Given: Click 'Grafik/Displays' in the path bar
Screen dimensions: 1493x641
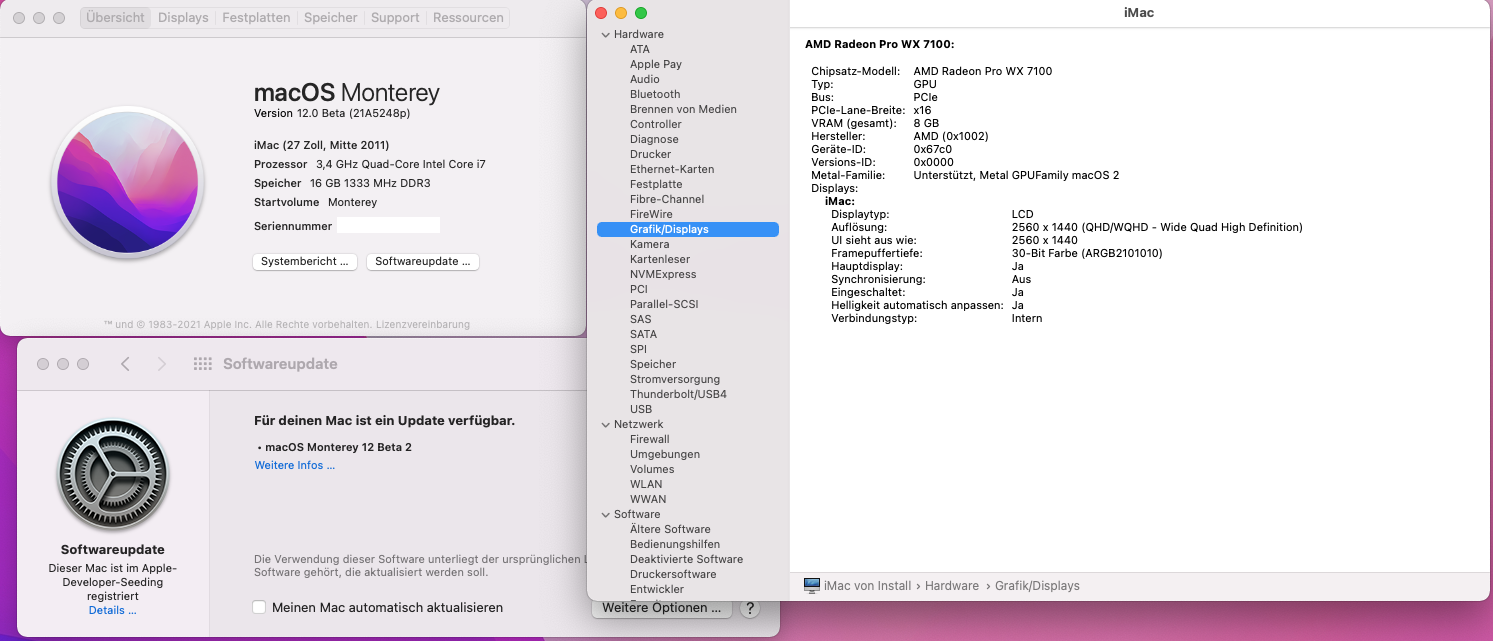Looking at the screenshot, I should click(x=1037, y=586).
